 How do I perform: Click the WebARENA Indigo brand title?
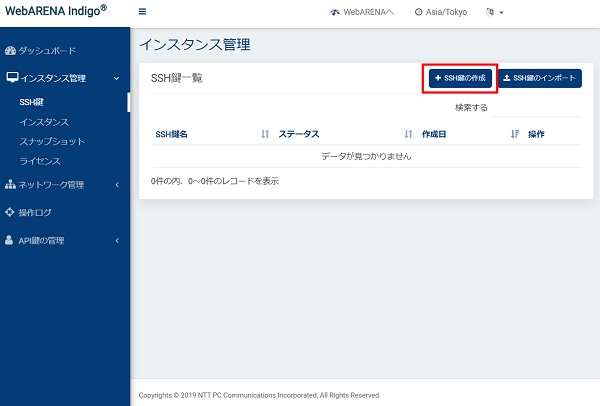[56, 10]
